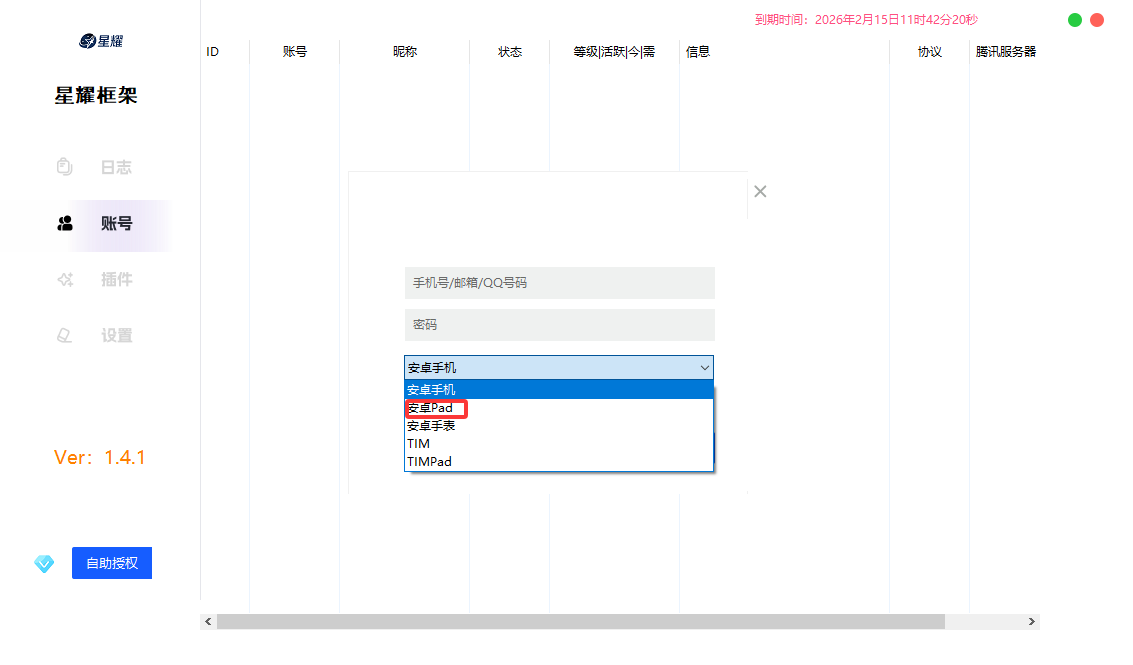Image resolution: width=1133 pixels, height=665 pixels.
Task: Click the green circle window button
Action: (1075, 20)
